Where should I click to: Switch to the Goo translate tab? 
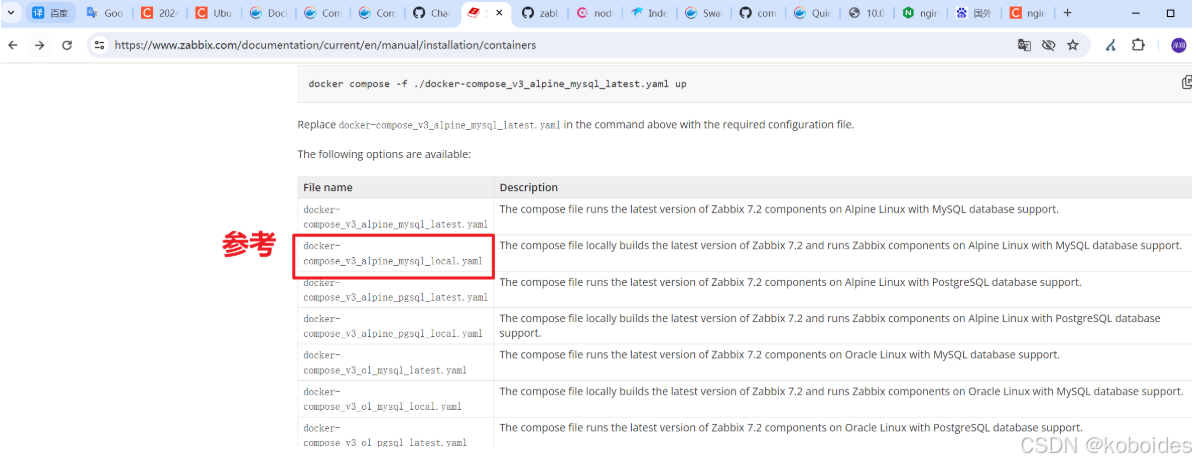[x=105, y=13]
